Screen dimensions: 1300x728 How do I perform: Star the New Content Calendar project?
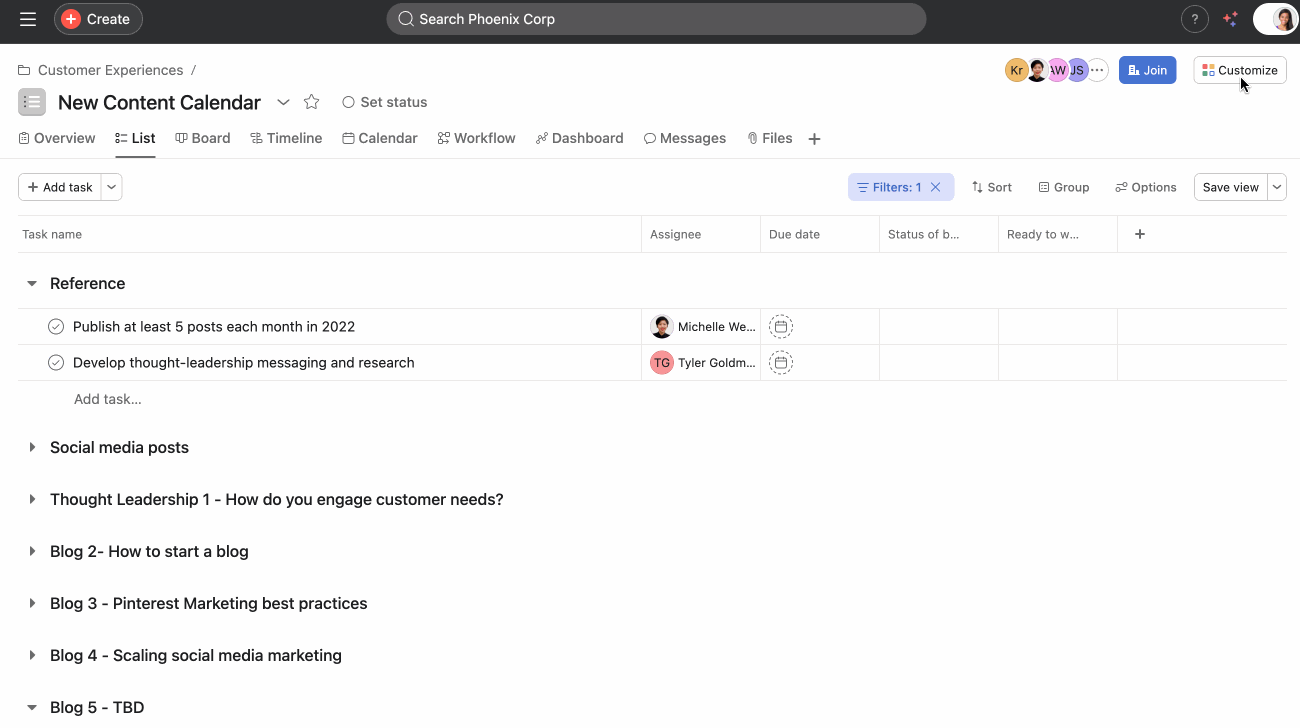coord(311,101)
